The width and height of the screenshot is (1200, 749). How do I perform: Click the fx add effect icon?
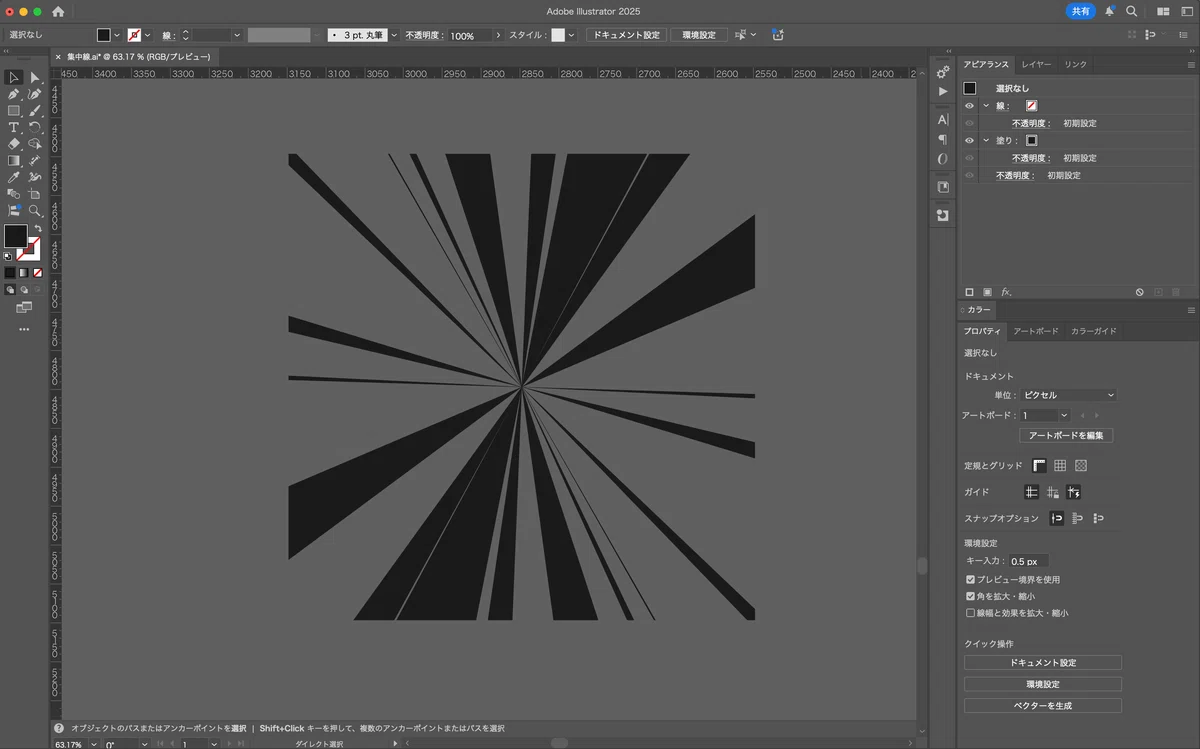tap(1006, 292)
